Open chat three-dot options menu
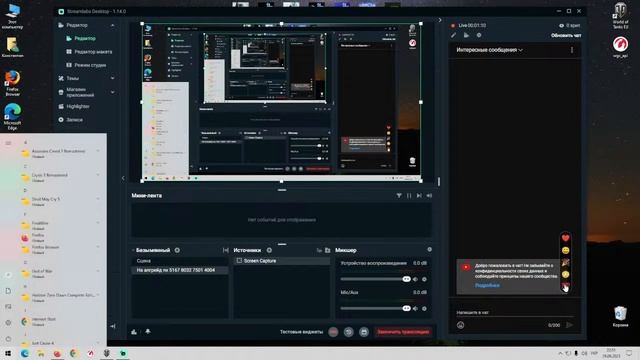The height and width of the screenshot is (360, 640). [571, 50]
